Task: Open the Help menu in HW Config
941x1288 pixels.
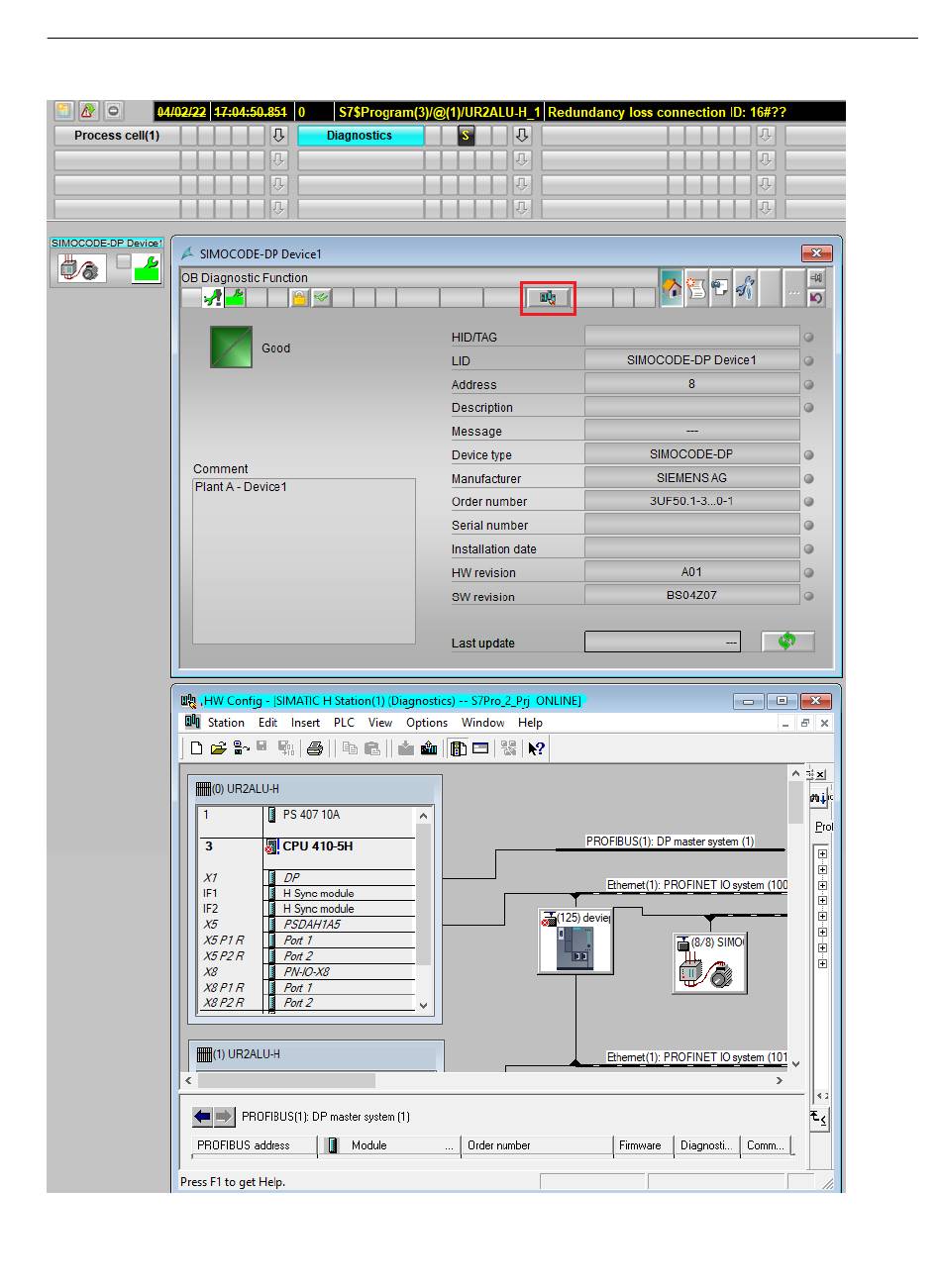Action: tap(531, 723)
